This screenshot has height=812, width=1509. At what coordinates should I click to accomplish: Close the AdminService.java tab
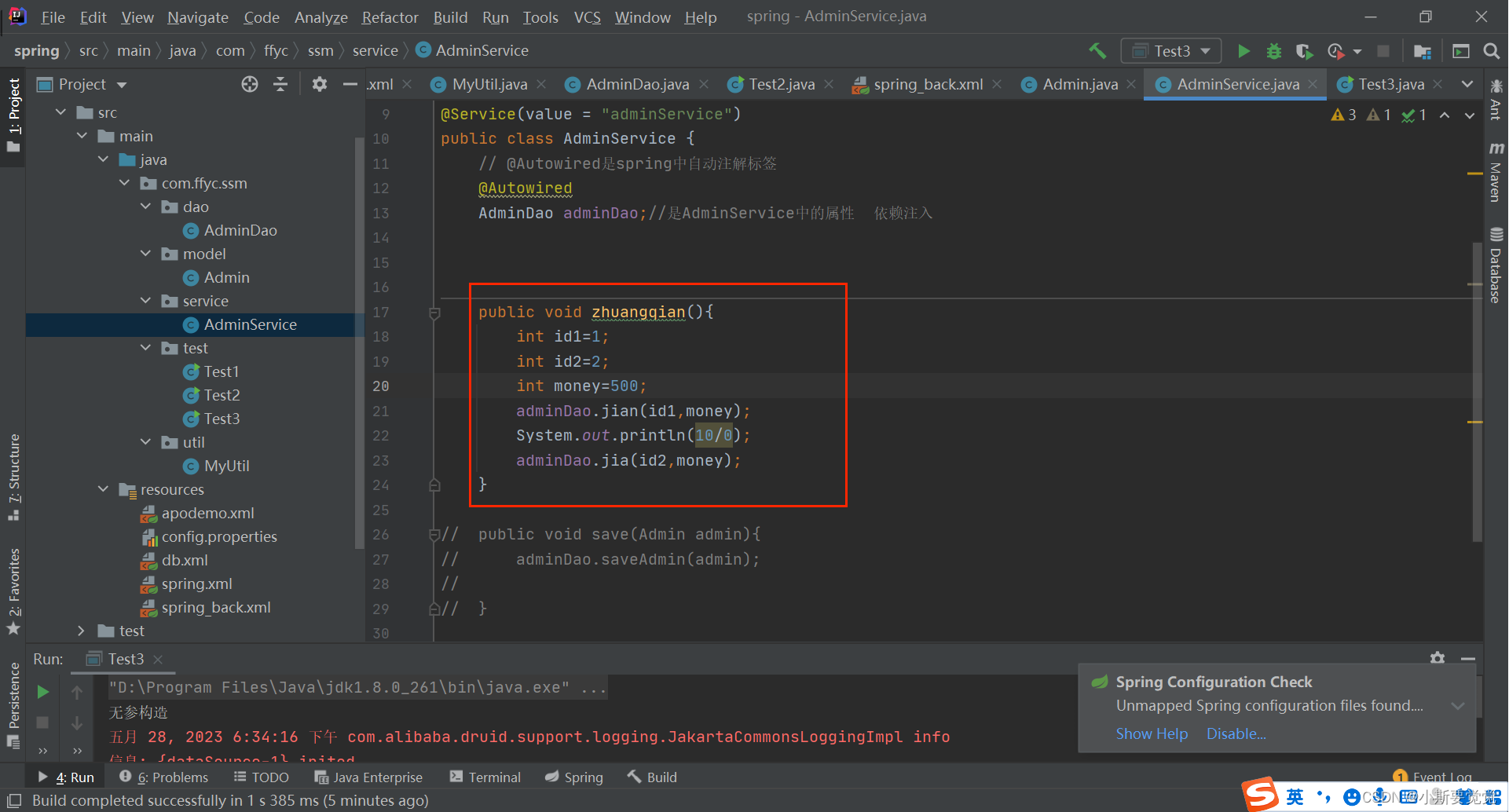tap(1313, 84)
